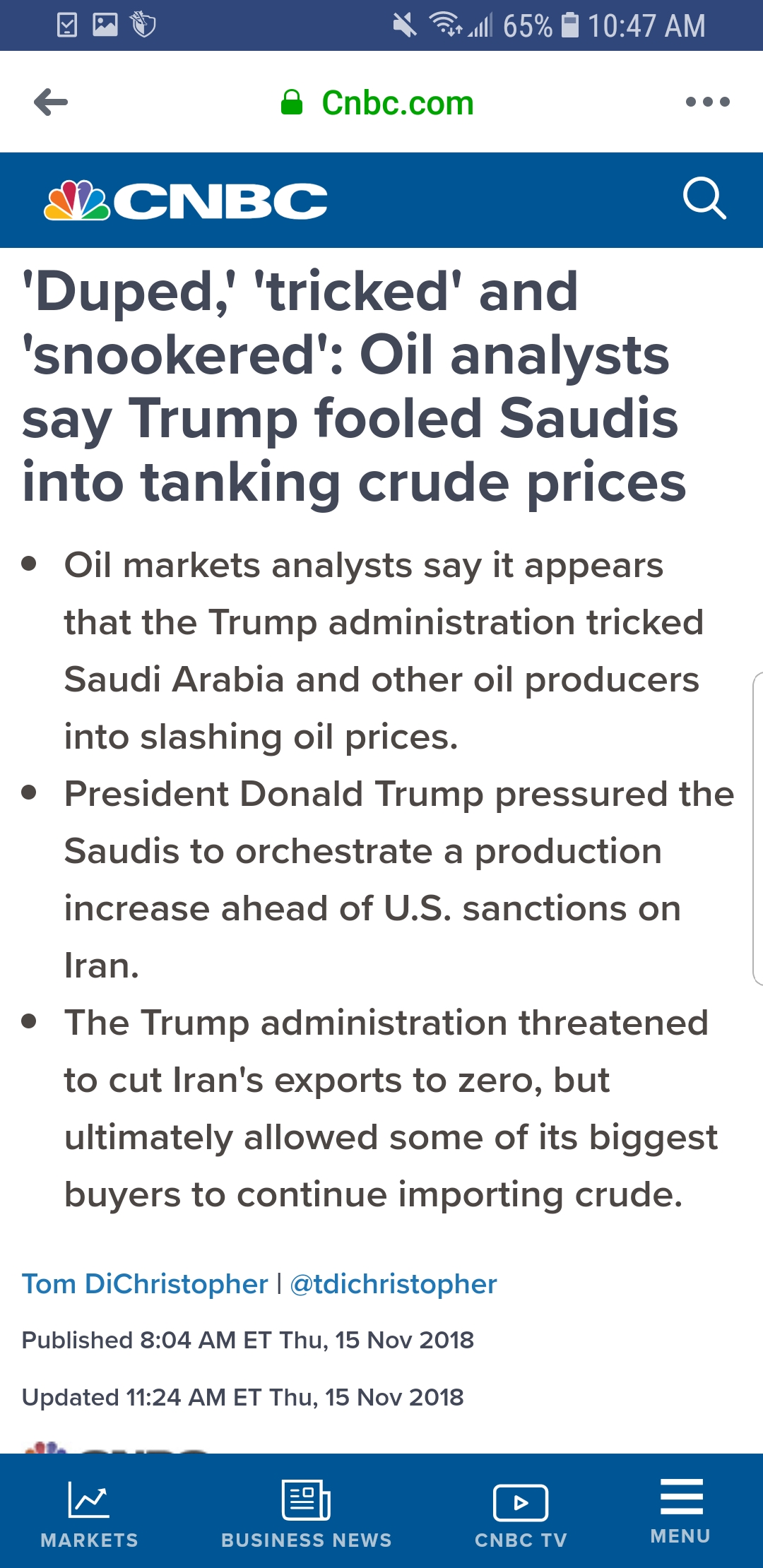Open the three-dot browser menu
This screenshot has width=763, height=1568.
(707, 102)
